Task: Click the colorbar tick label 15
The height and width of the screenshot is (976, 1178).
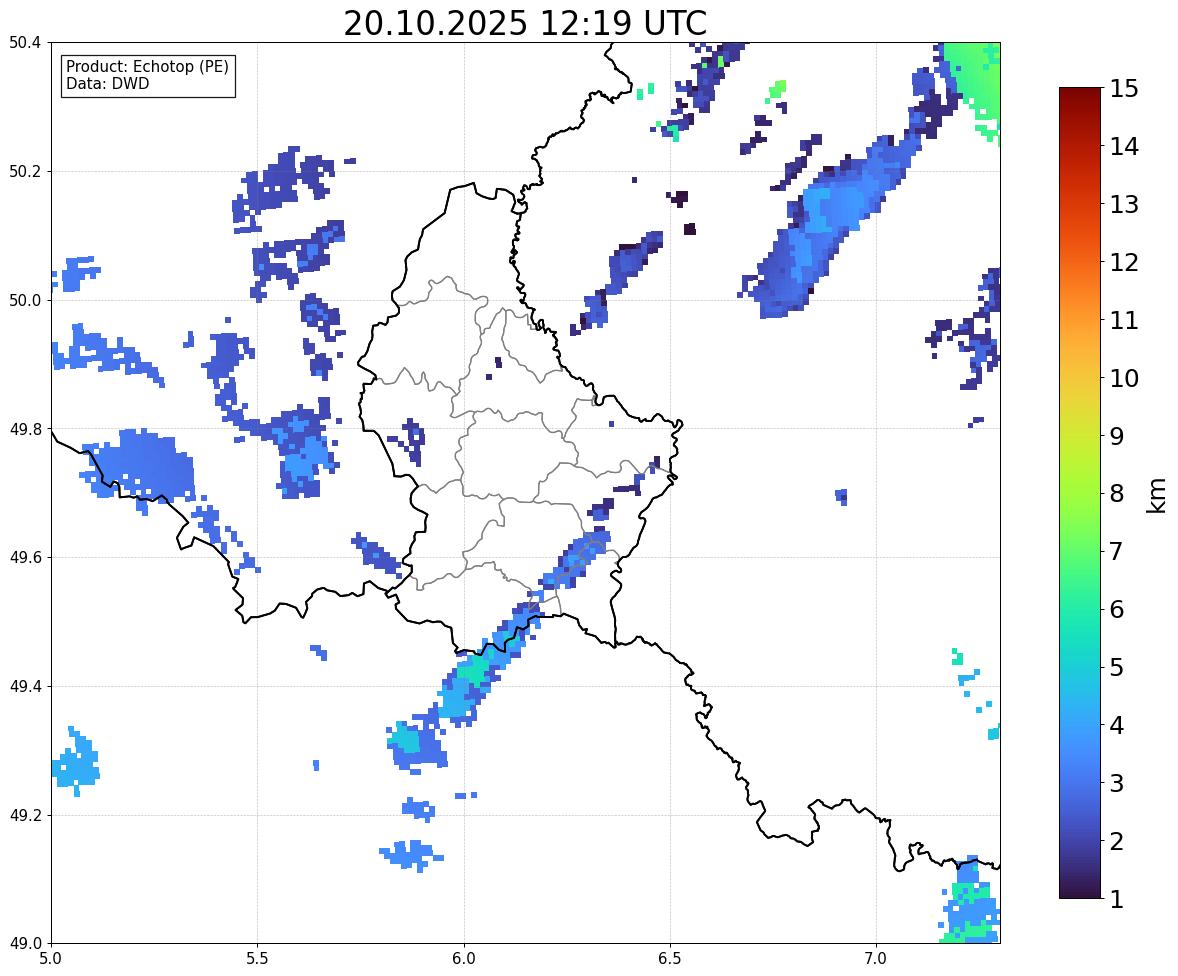Action: (x=1124, y=89)
